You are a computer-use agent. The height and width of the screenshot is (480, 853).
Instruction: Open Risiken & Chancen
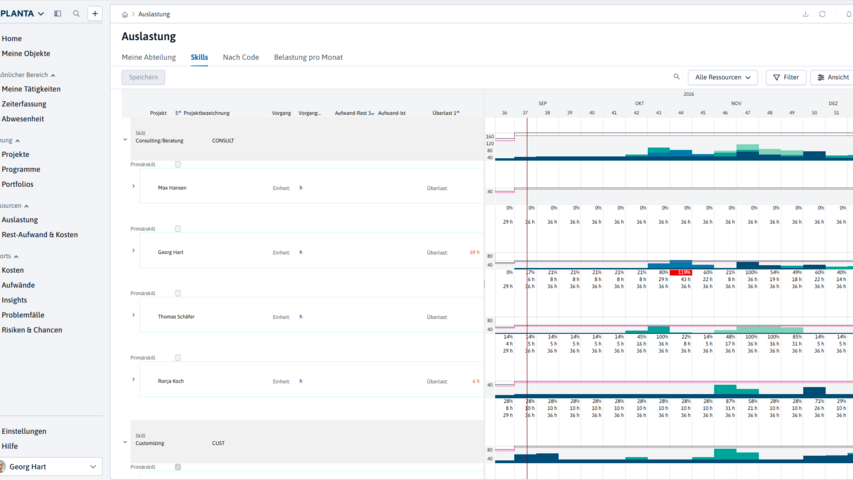pyautogui.click(x=32, y=330)
